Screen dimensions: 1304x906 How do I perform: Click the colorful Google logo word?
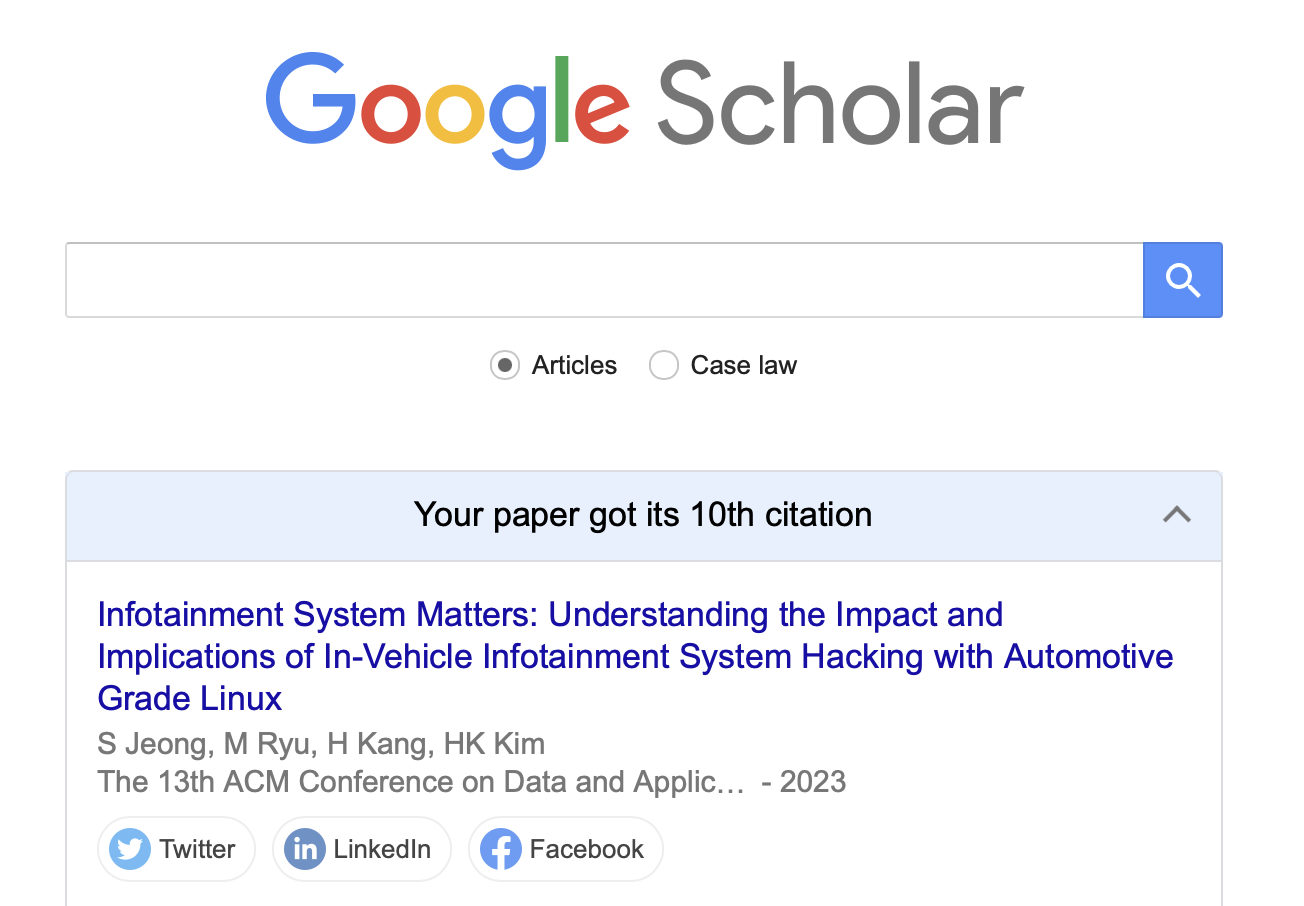pos(448,109)
